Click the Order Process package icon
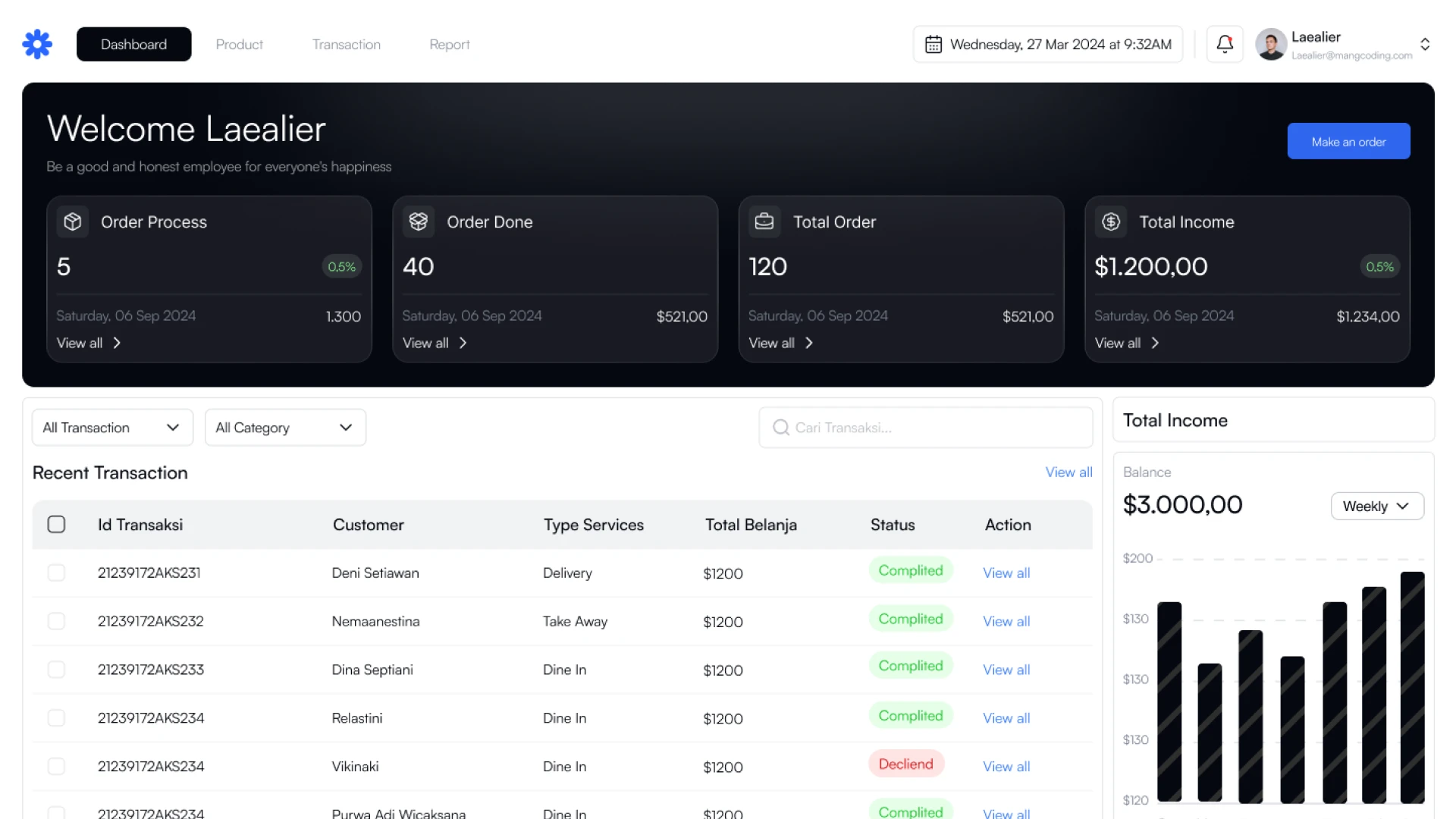 point(73,221)
